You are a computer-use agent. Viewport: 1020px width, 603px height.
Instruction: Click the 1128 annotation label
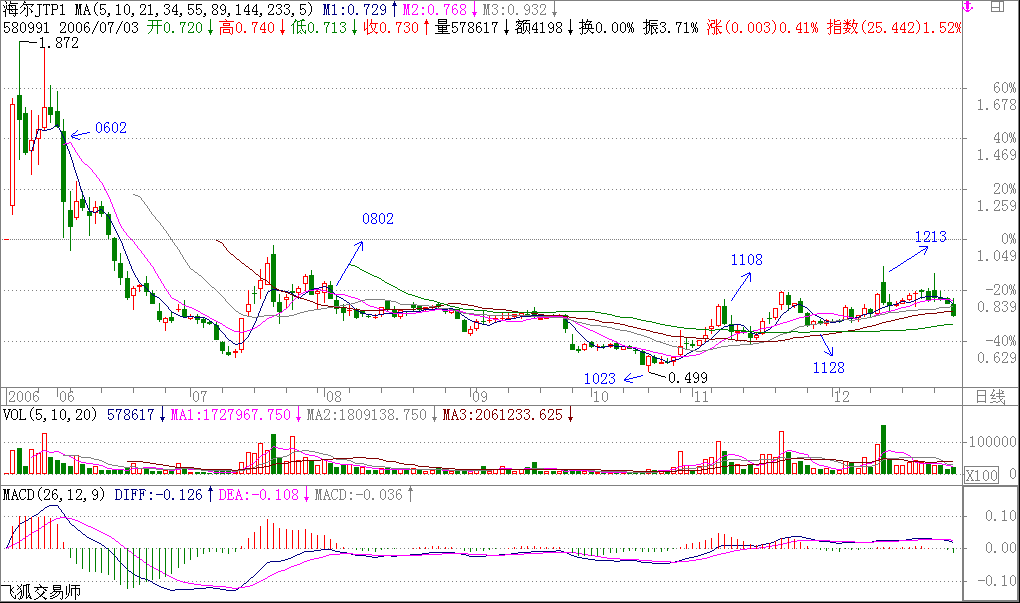coord(828,368)
